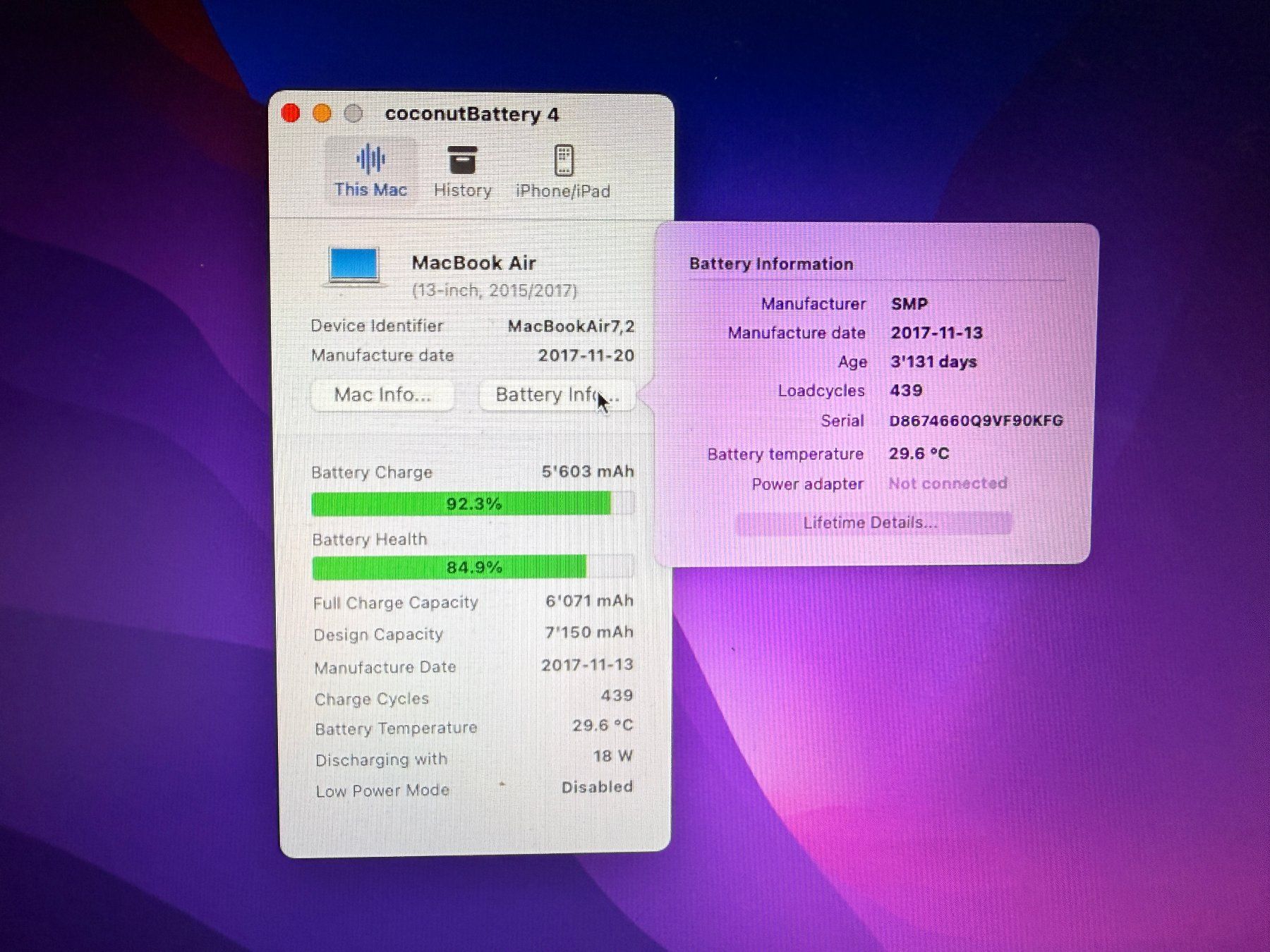Click the 29.6 °C temperature in popover
Image resolution: width=1270 pixels, height=952 pixels.
[919, 453]
